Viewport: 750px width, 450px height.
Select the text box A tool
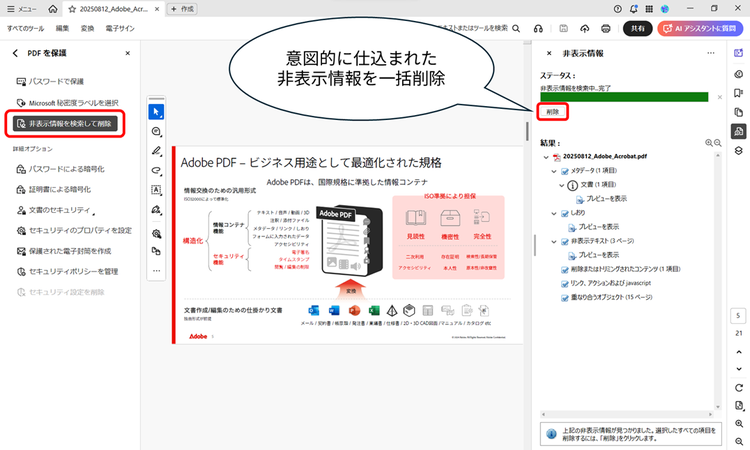pos(156,190)
